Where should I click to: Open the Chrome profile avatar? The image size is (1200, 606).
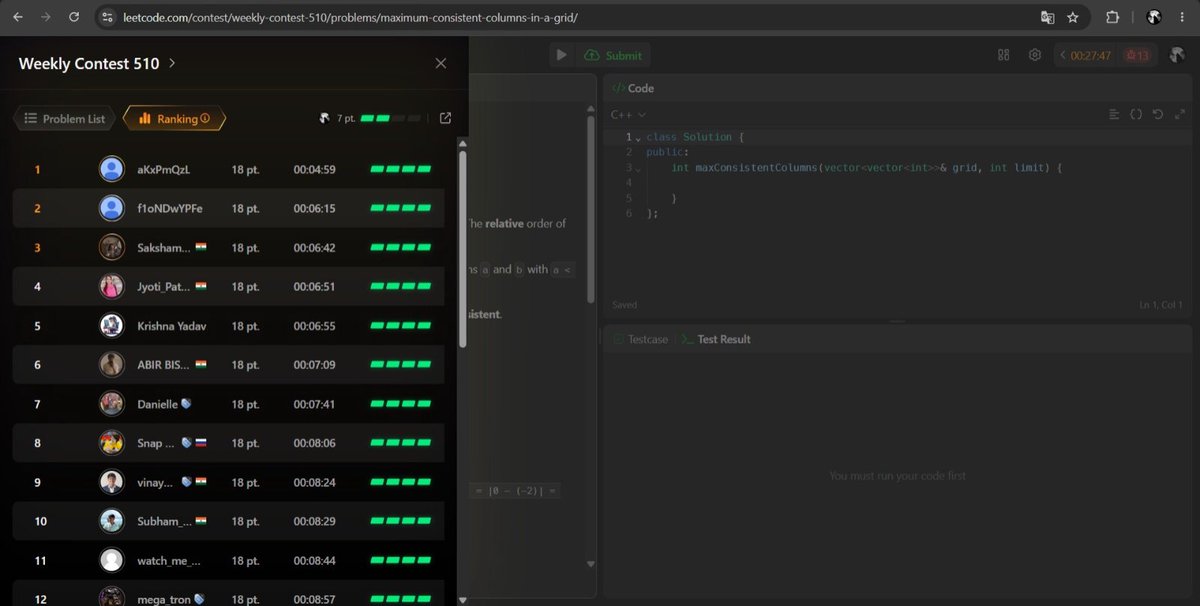point(1153,17)
